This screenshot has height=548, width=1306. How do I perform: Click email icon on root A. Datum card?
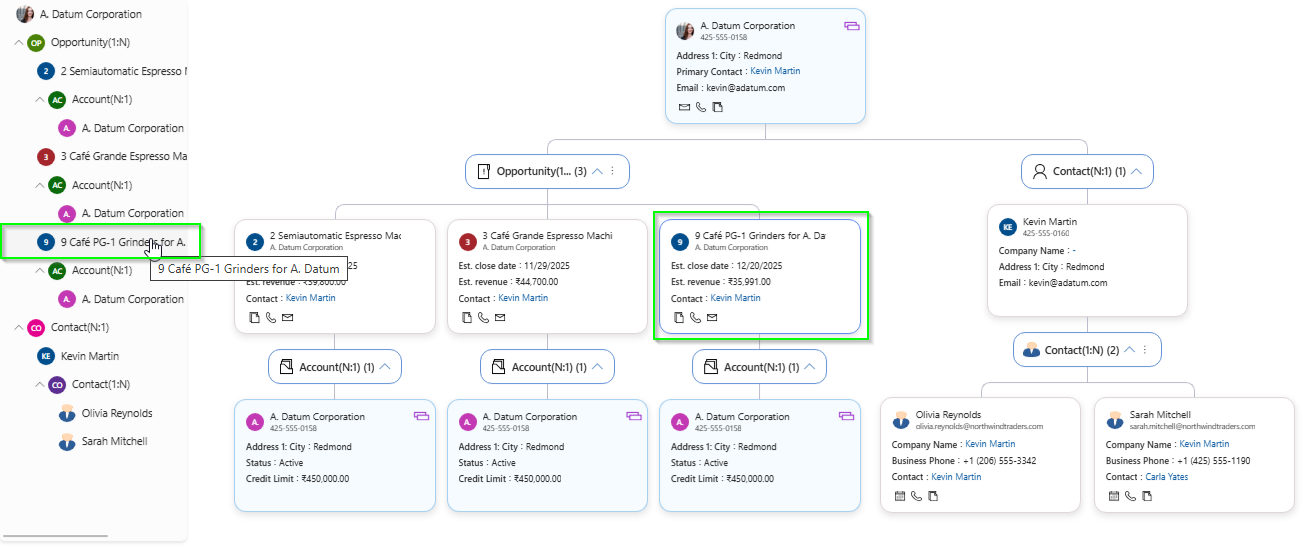pyautogui.click(x=684, y=107)
